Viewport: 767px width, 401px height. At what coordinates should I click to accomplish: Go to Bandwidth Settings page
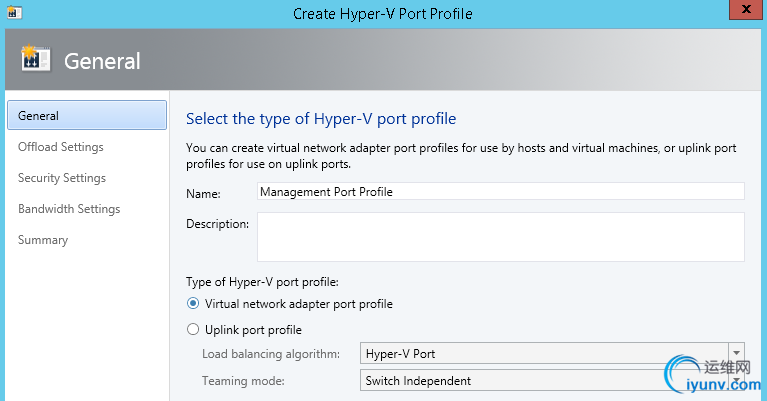pos(69,209)
